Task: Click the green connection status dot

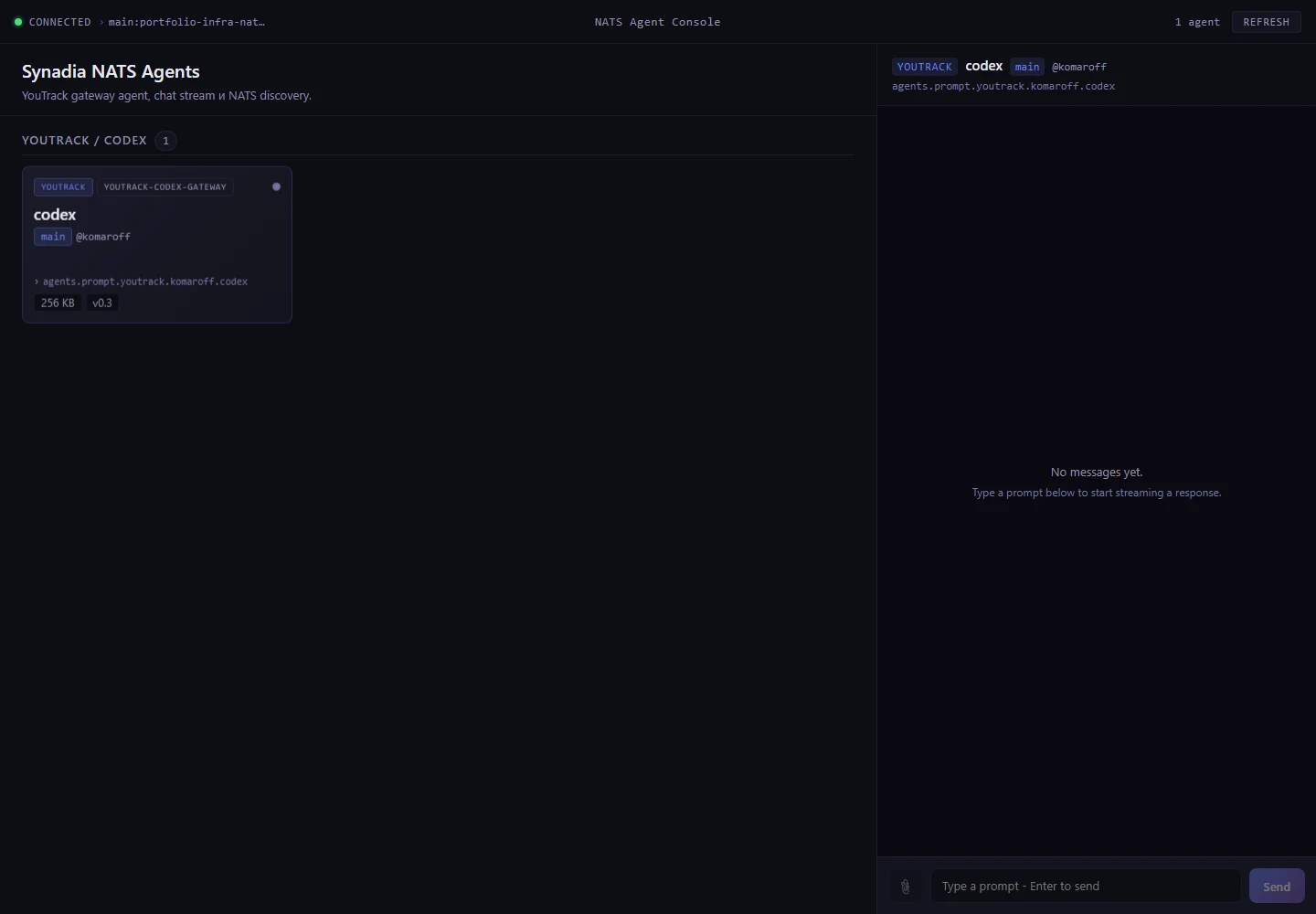Action: point(18,22)
